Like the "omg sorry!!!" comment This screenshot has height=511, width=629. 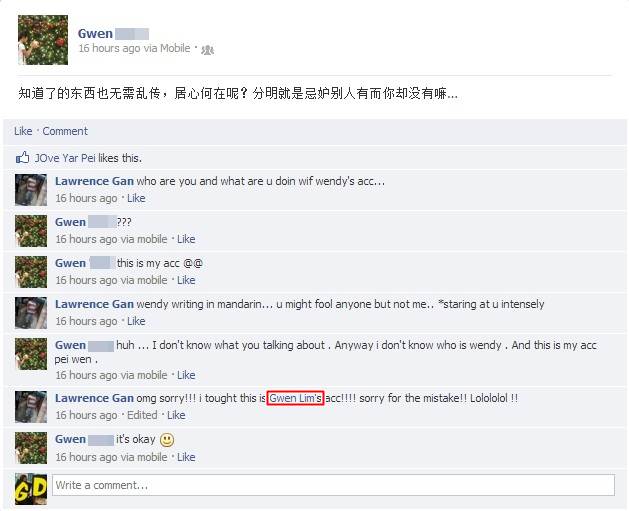click(176, 415)
